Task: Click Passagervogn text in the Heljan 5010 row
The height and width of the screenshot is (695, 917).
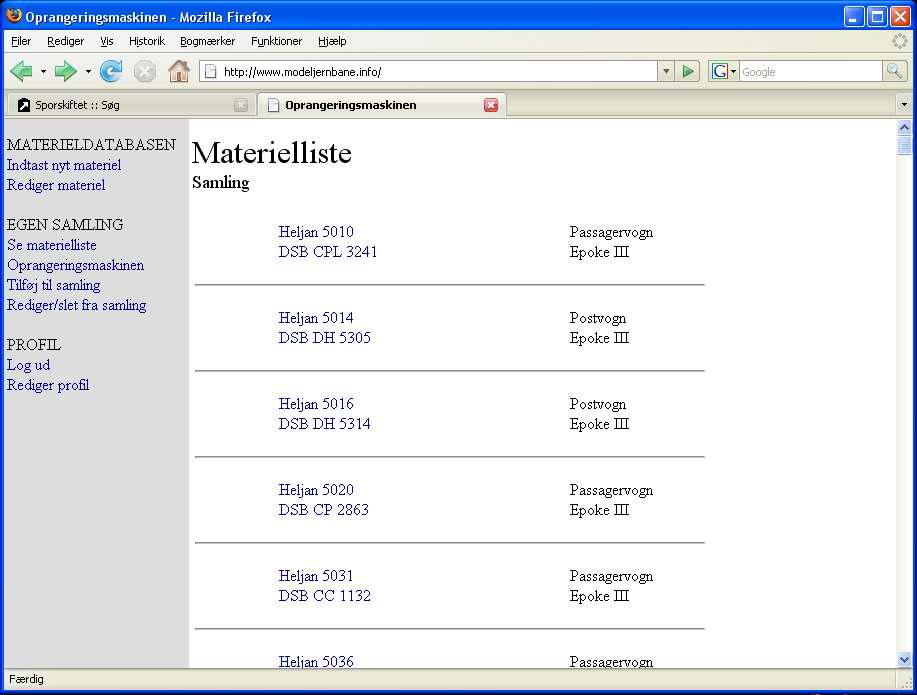Action: (611, 233)
